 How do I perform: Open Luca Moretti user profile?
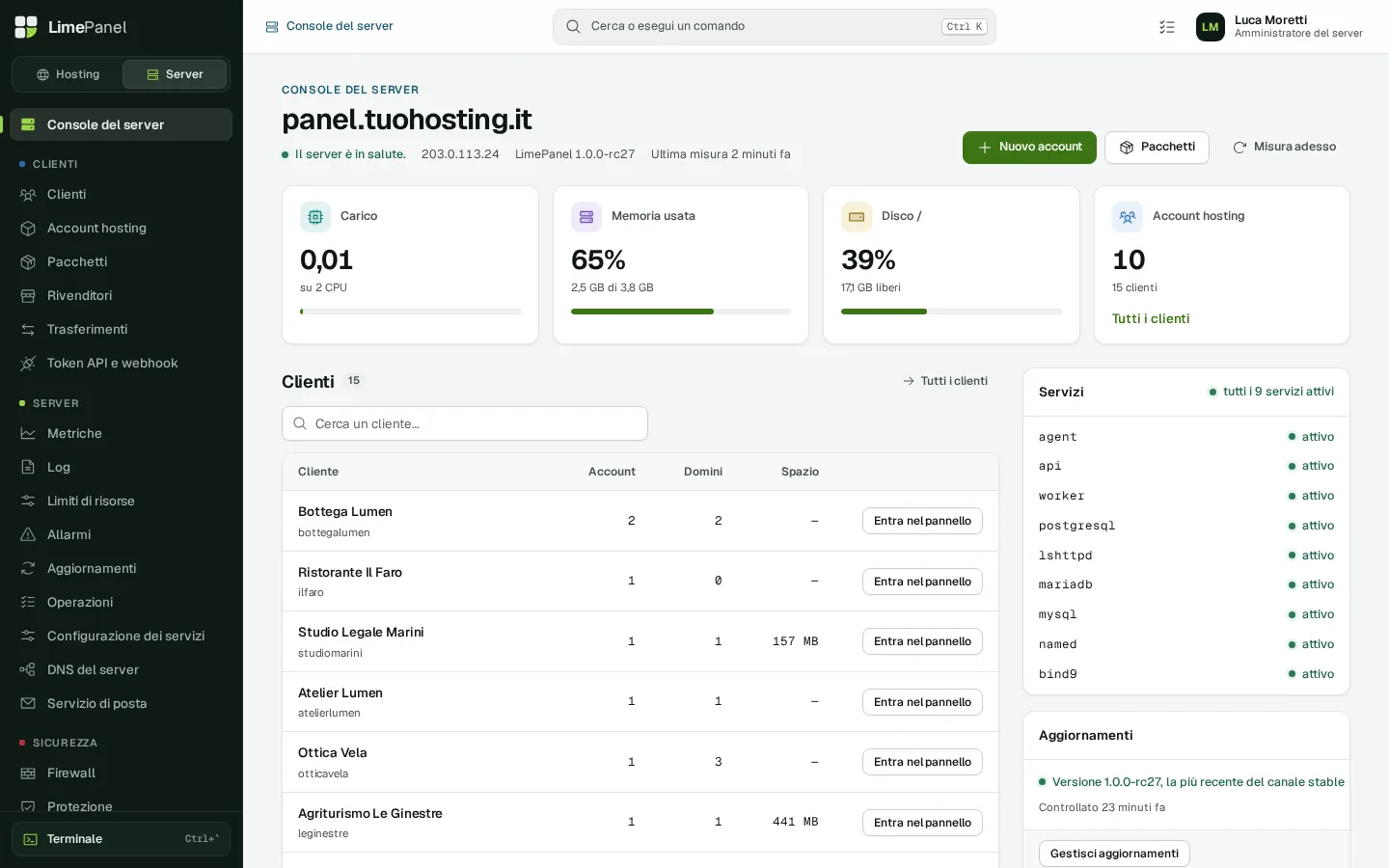(1279, 27)
